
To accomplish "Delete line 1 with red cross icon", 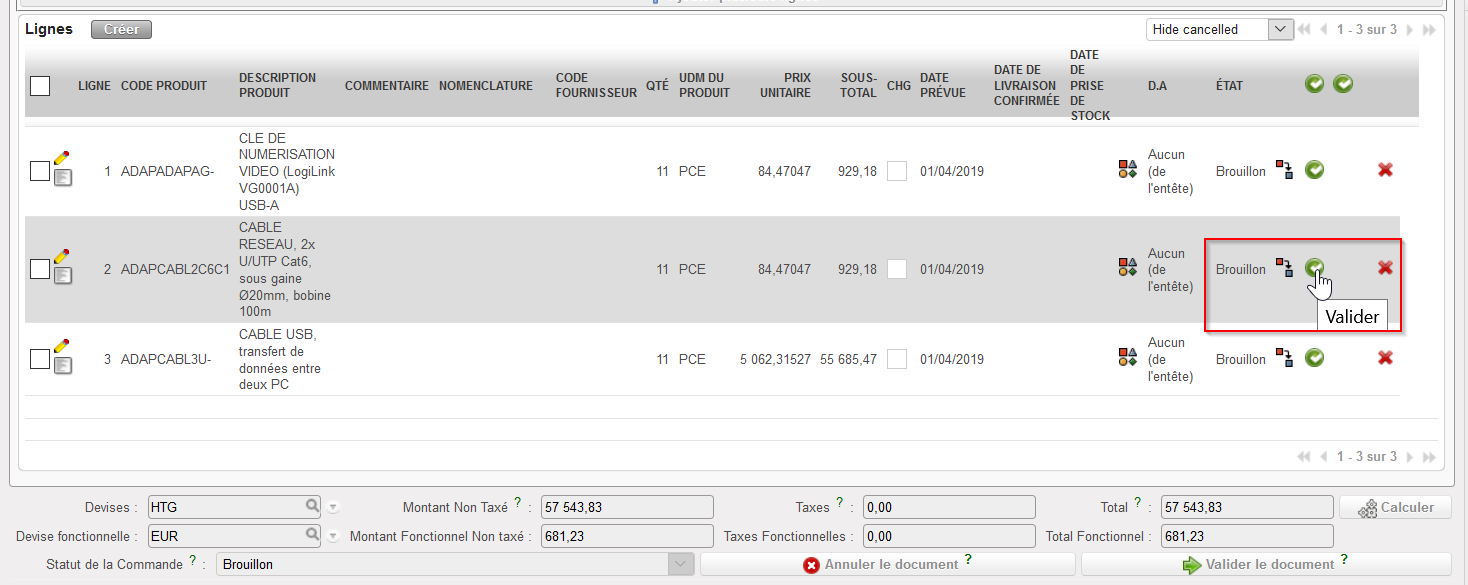I will pyautogui.click(x=1385, y=170).
